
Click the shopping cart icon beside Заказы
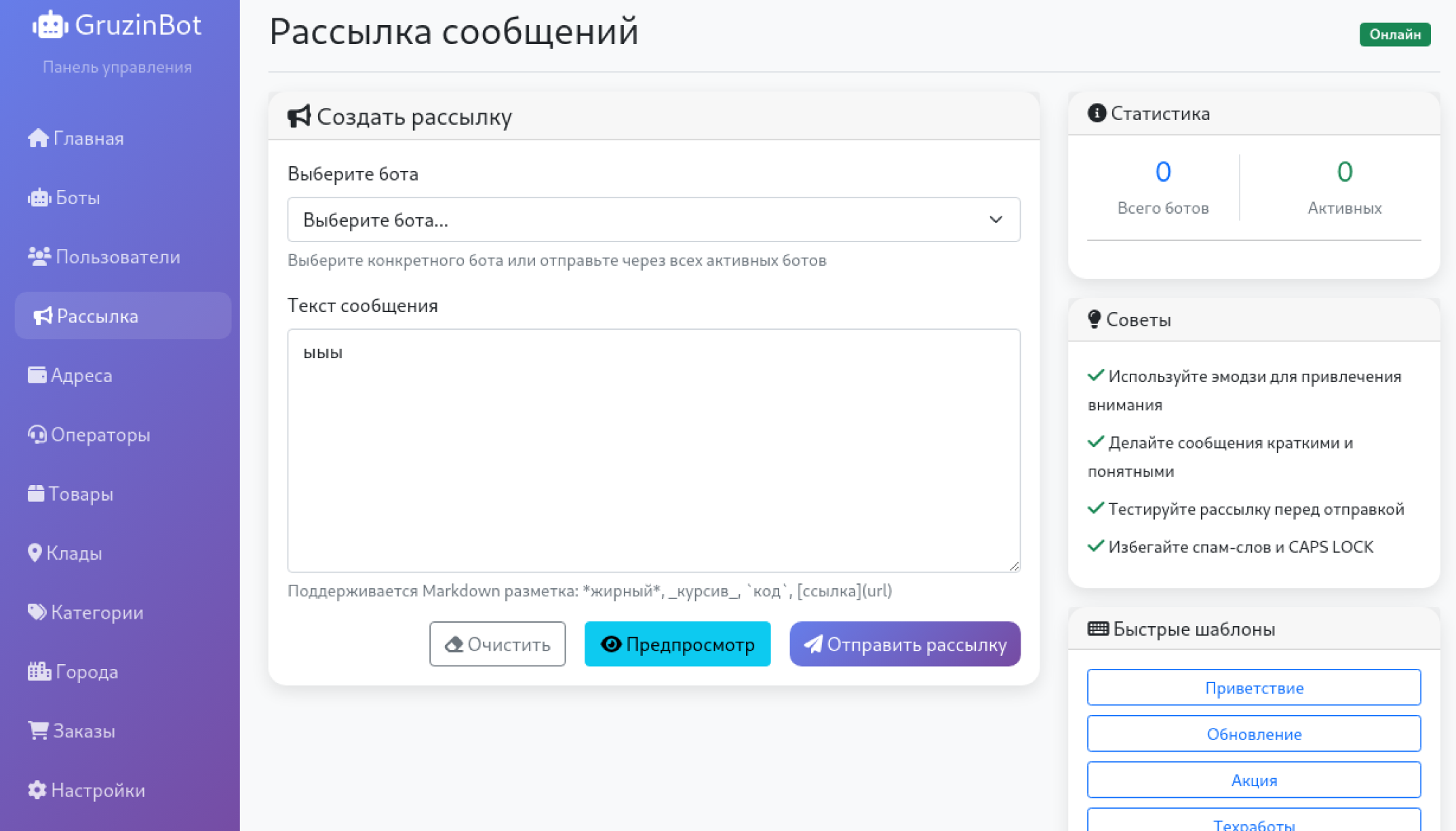pos(37,731)
